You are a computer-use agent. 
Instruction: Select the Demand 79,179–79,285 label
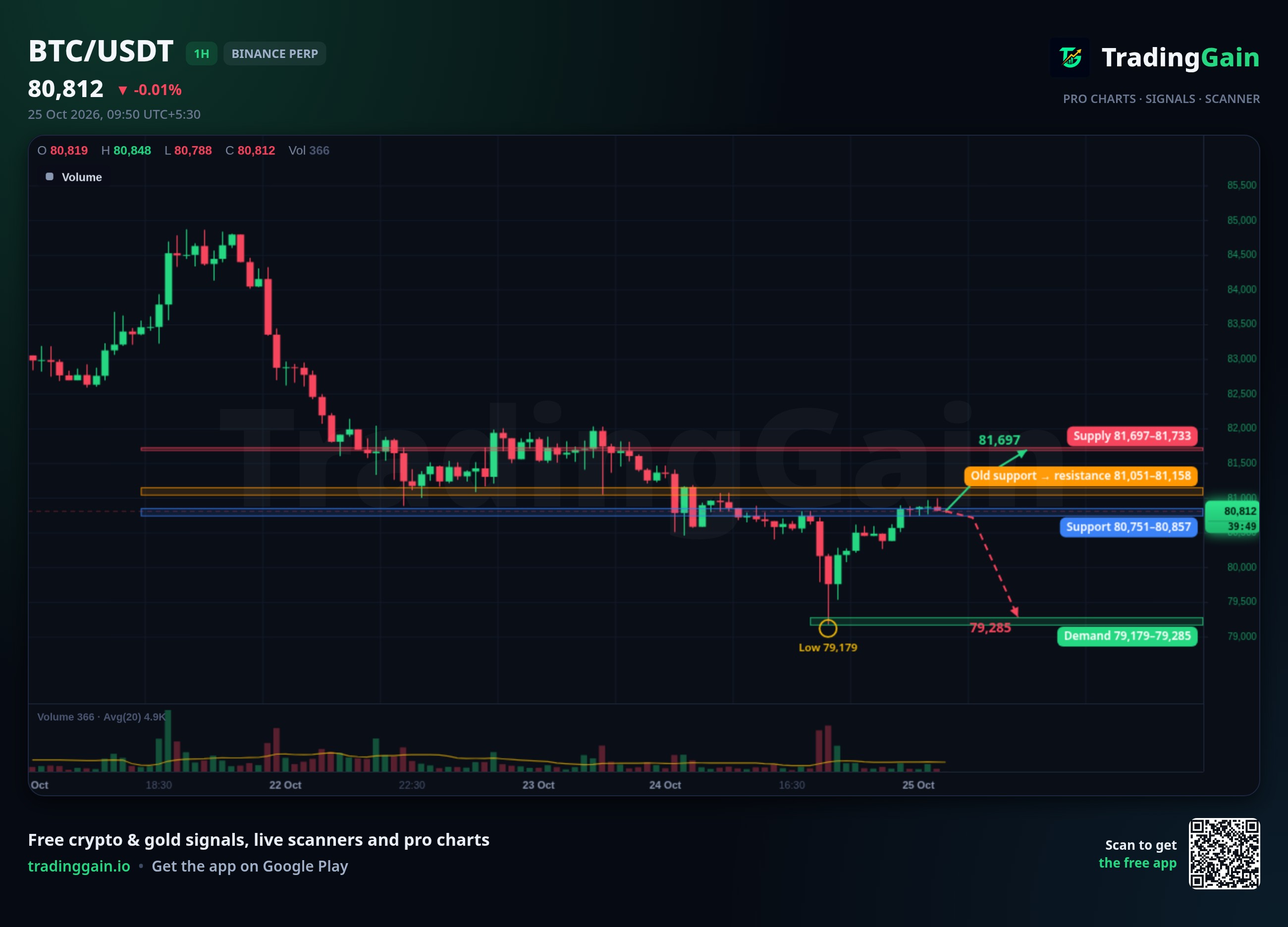pyautogui.click(x=1127, y=636)
